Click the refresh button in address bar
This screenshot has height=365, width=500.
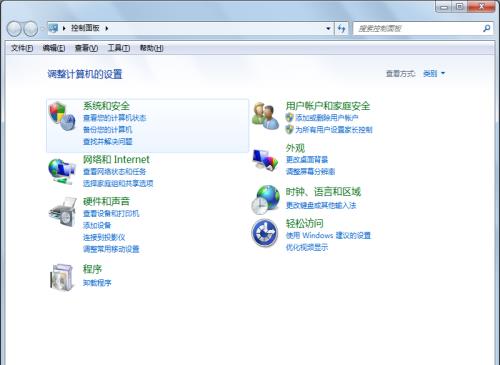pos(341,29)
